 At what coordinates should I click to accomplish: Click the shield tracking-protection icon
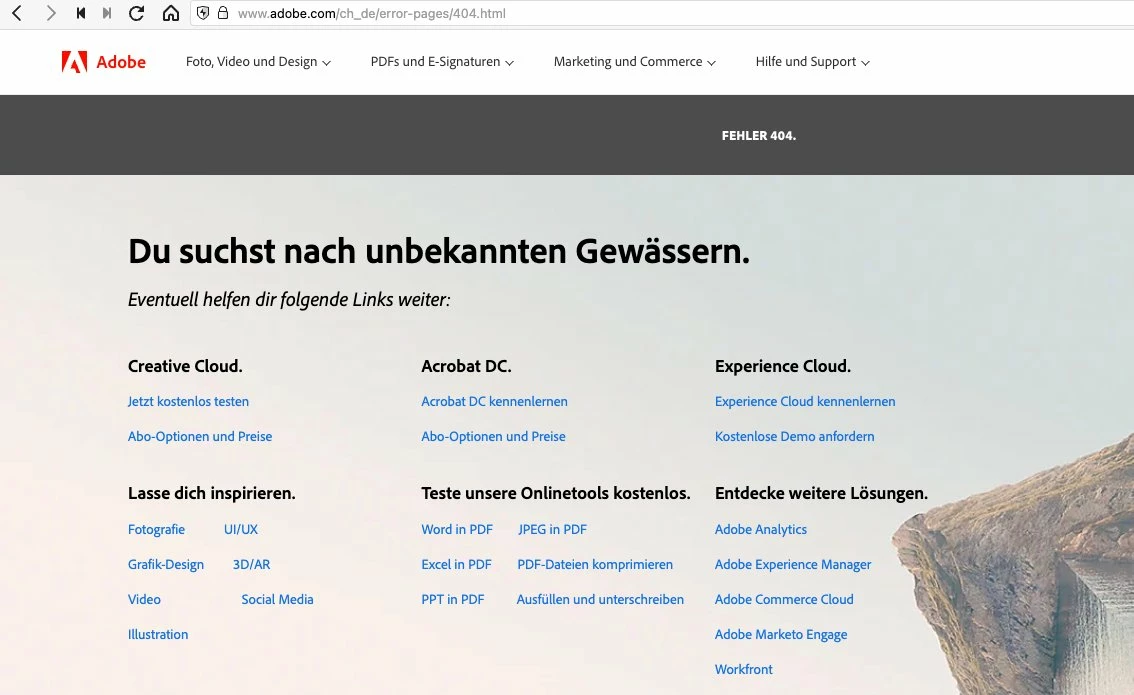click(x=203, y=13)
